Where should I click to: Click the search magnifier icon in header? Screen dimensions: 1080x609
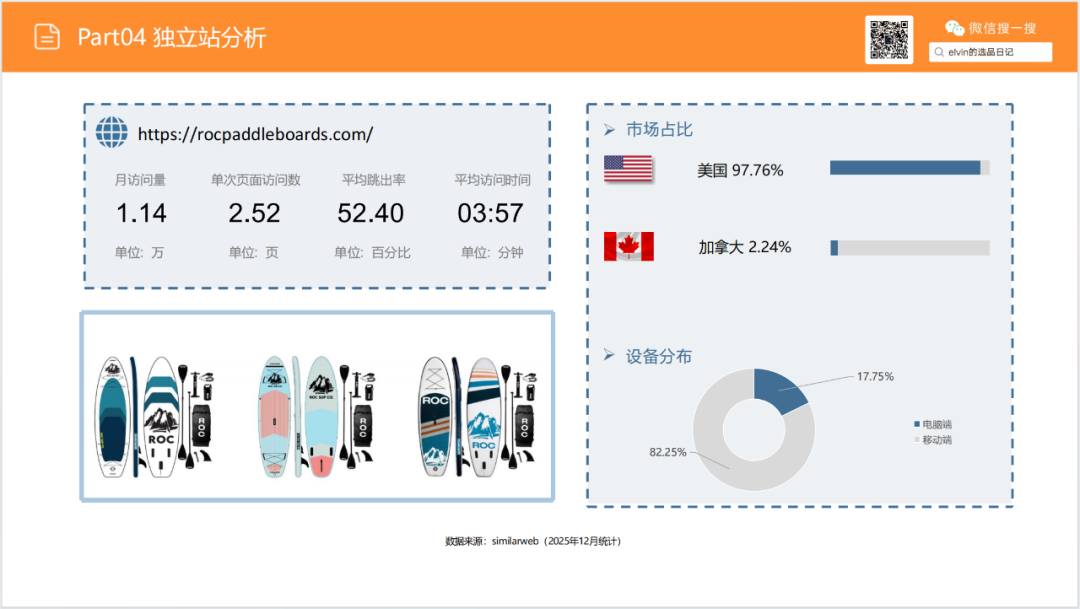tap(939, 52)
